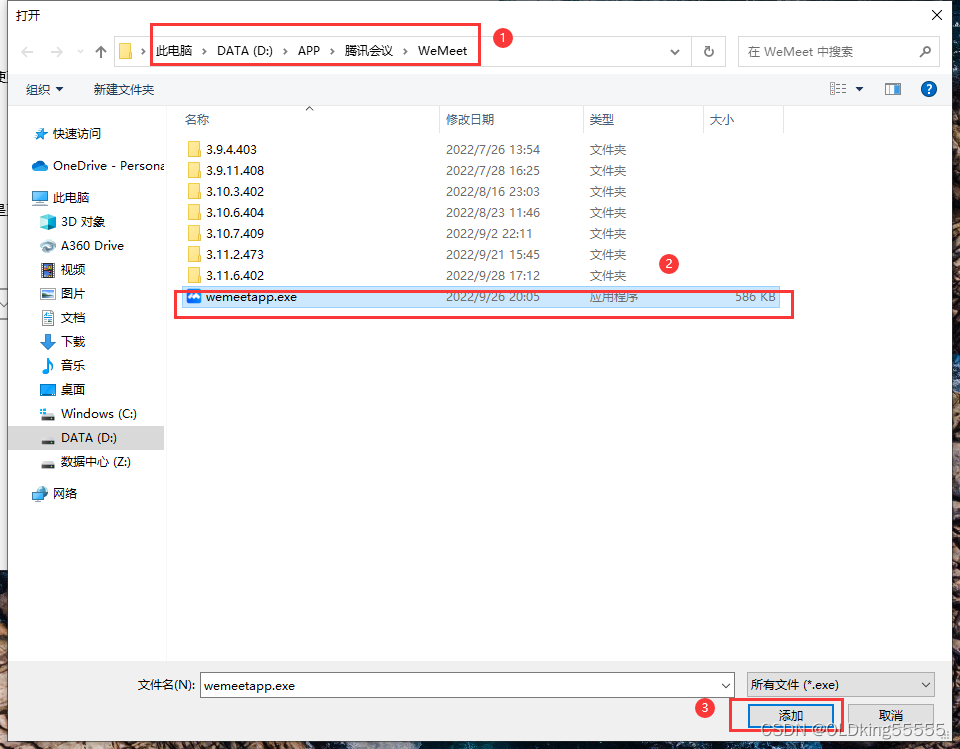Screen dimensions: 960x749
Task: Click the wemeetapp.exe application icon
Action: click(193, 296)
